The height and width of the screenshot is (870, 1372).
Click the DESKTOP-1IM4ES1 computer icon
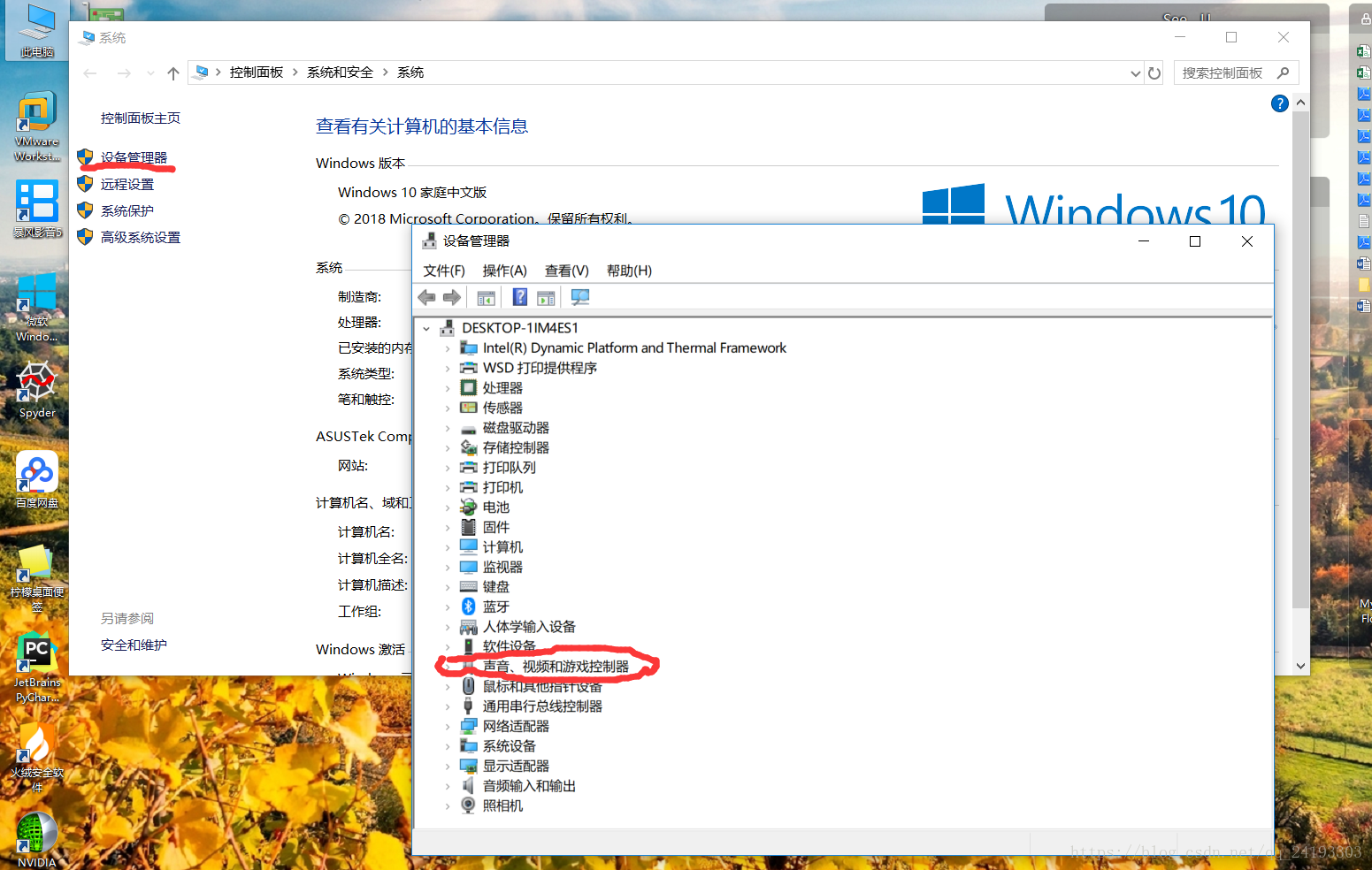448,328
